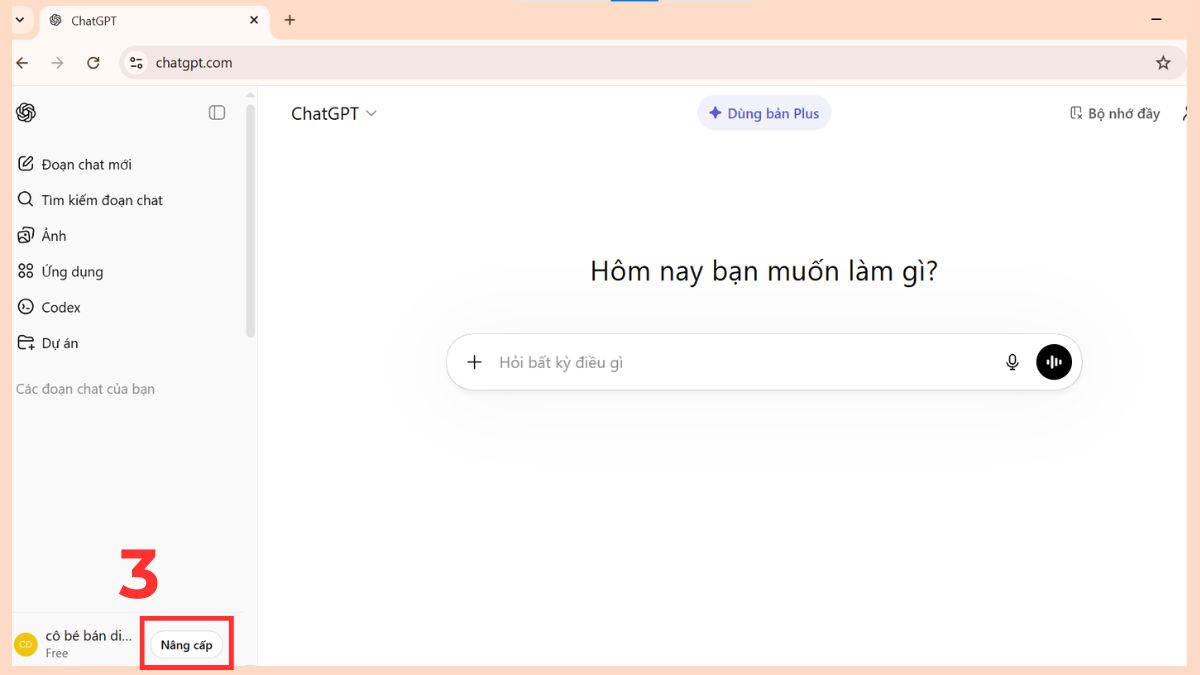
Task: Open the attachment options with the plus icon
Action: tap(474, 361)
